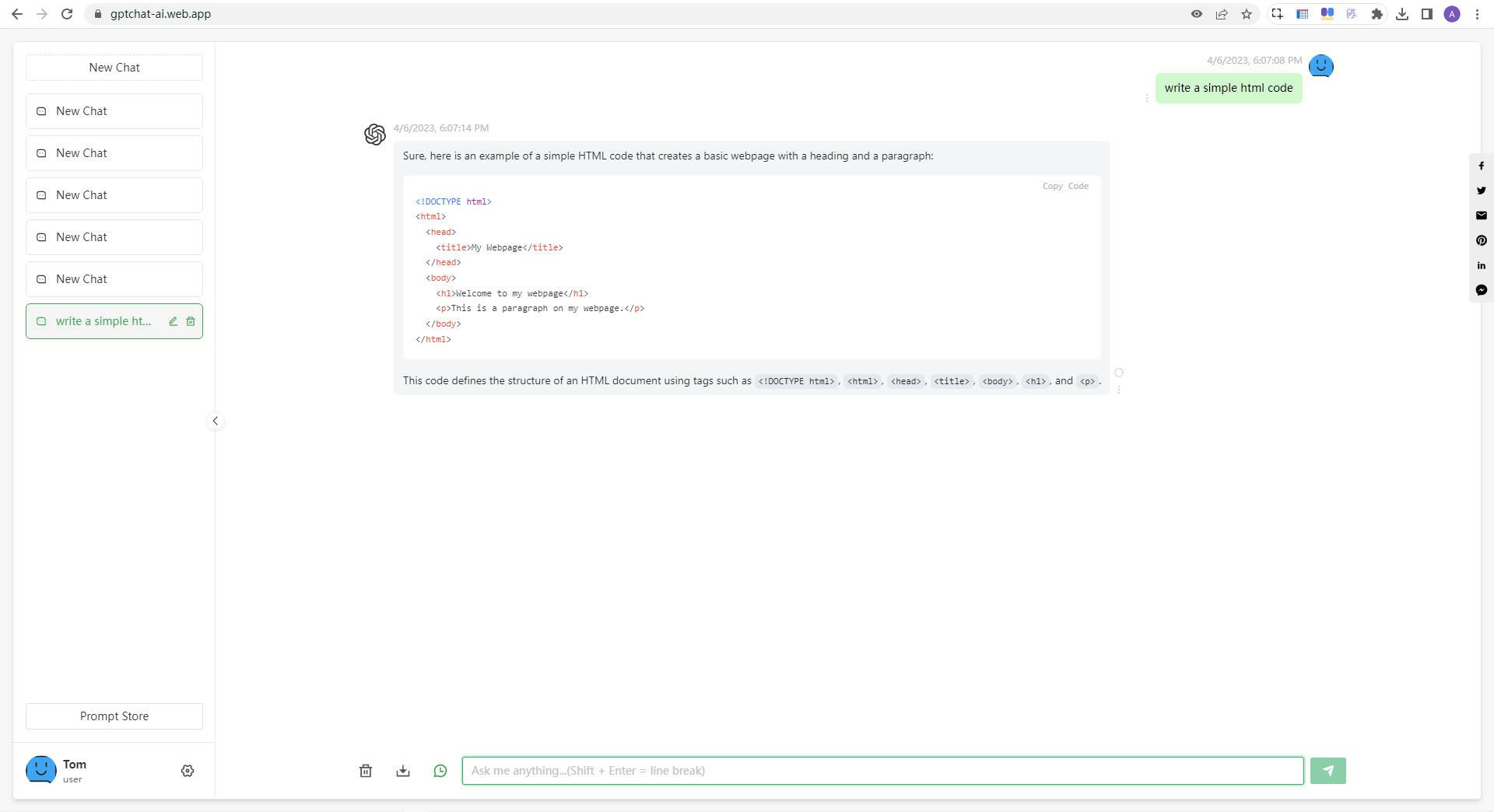Open browser downloads icon
This screenshot has height=812, width=1494.
(1402, 14)
